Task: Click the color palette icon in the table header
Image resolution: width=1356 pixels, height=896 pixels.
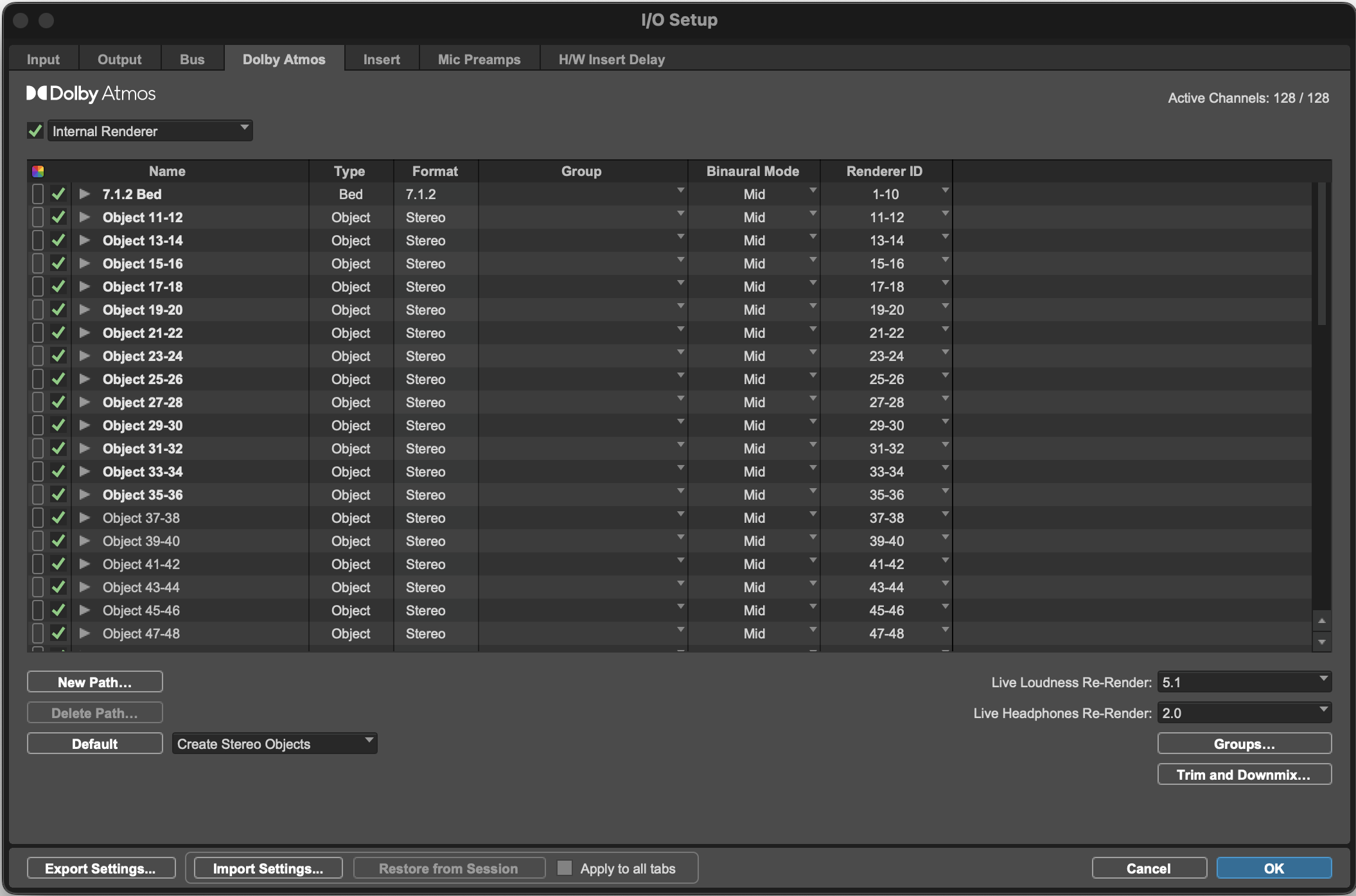Action: pyautogui.click(x=38, y=171)
